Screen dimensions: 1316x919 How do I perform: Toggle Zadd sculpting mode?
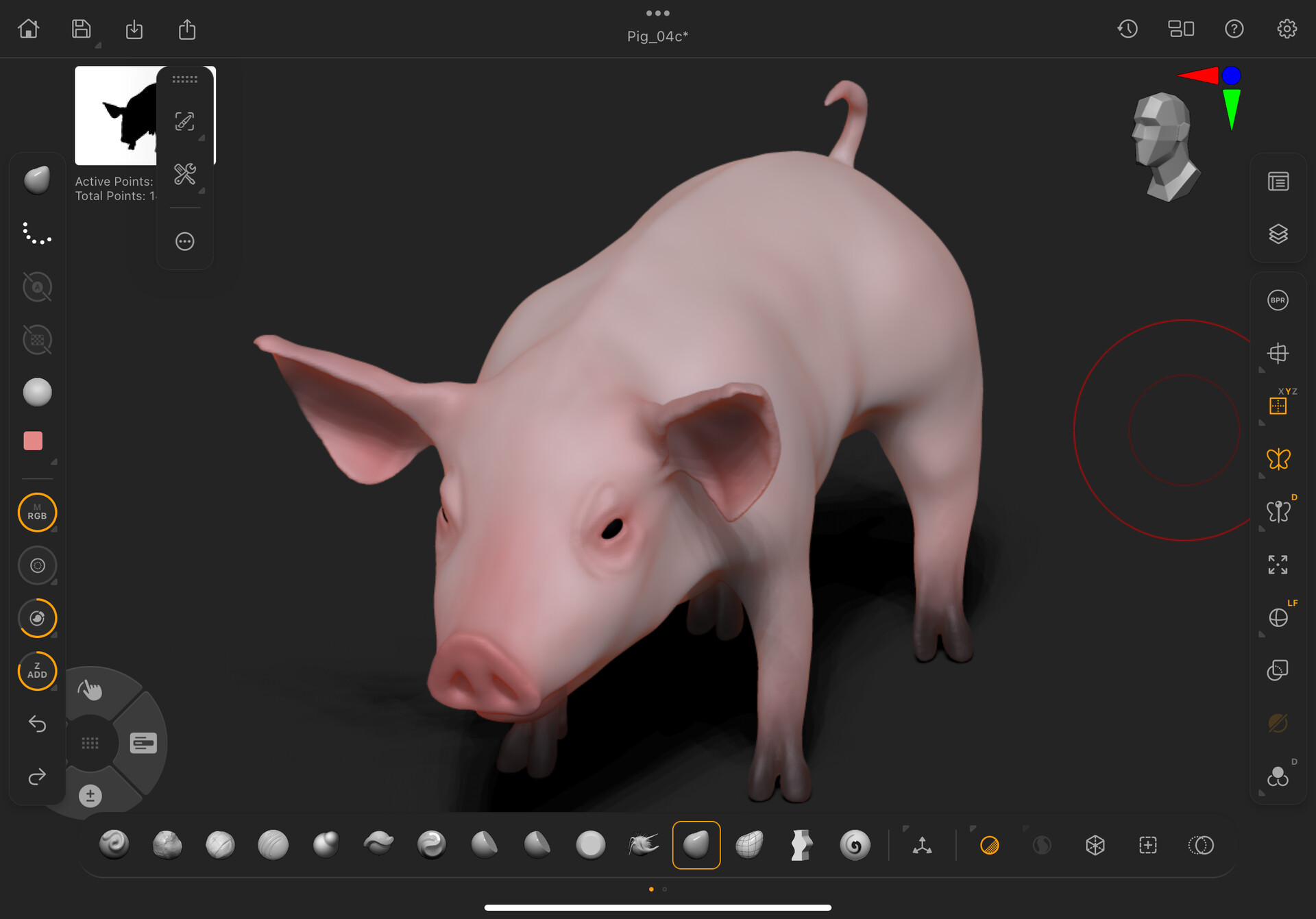(x=37, y=671)
